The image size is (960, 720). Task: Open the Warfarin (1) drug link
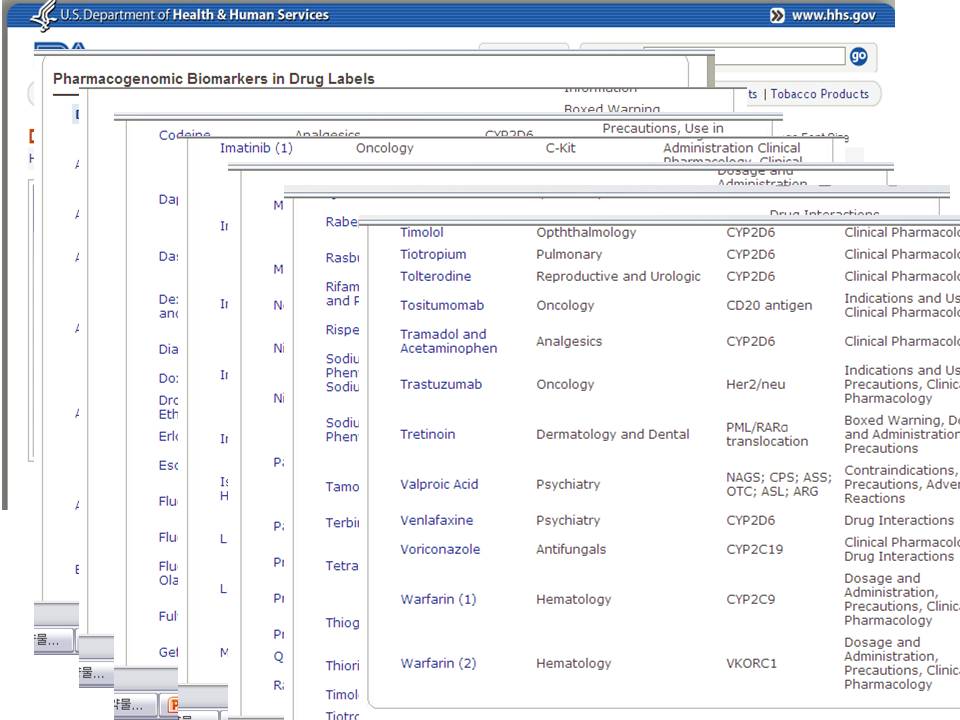tap(438, 599)
